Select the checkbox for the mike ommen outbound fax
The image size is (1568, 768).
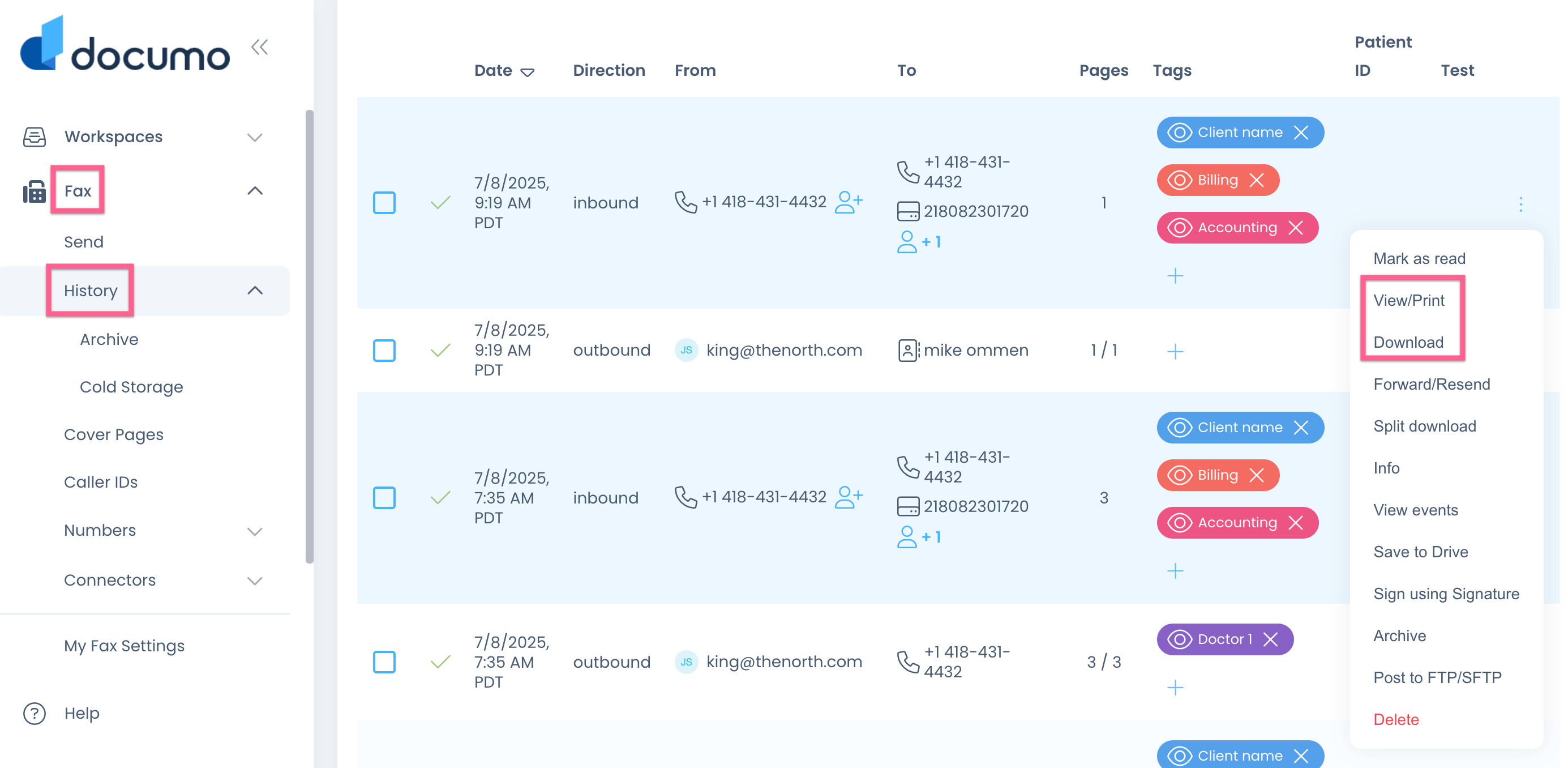pyautogui.click(x=384, y=350)
